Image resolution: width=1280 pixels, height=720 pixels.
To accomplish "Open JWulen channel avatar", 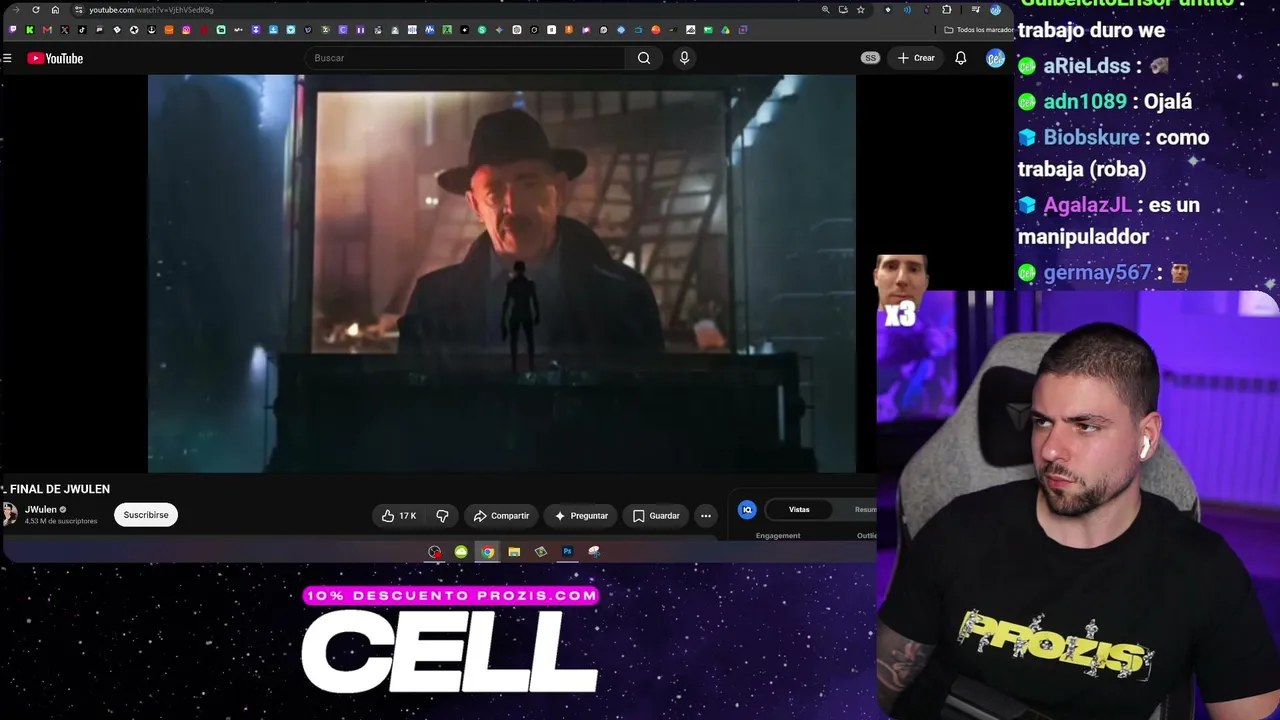I will click(x=10, y=515).
